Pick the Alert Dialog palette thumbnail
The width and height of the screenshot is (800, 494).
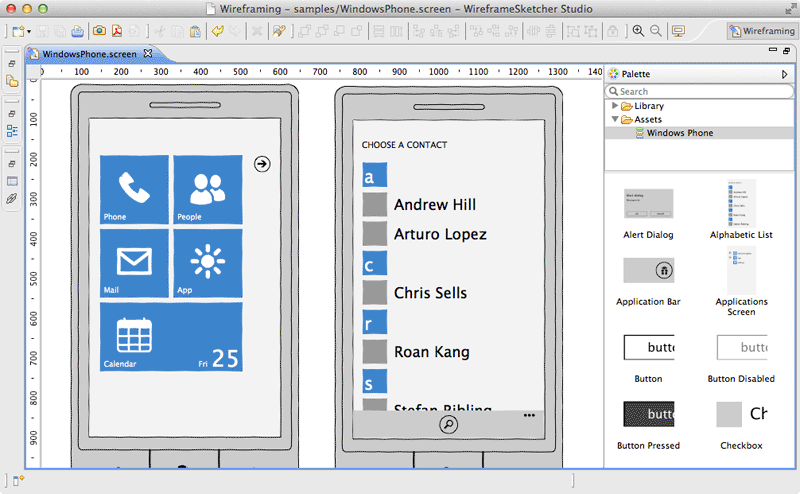click(647, 204)
